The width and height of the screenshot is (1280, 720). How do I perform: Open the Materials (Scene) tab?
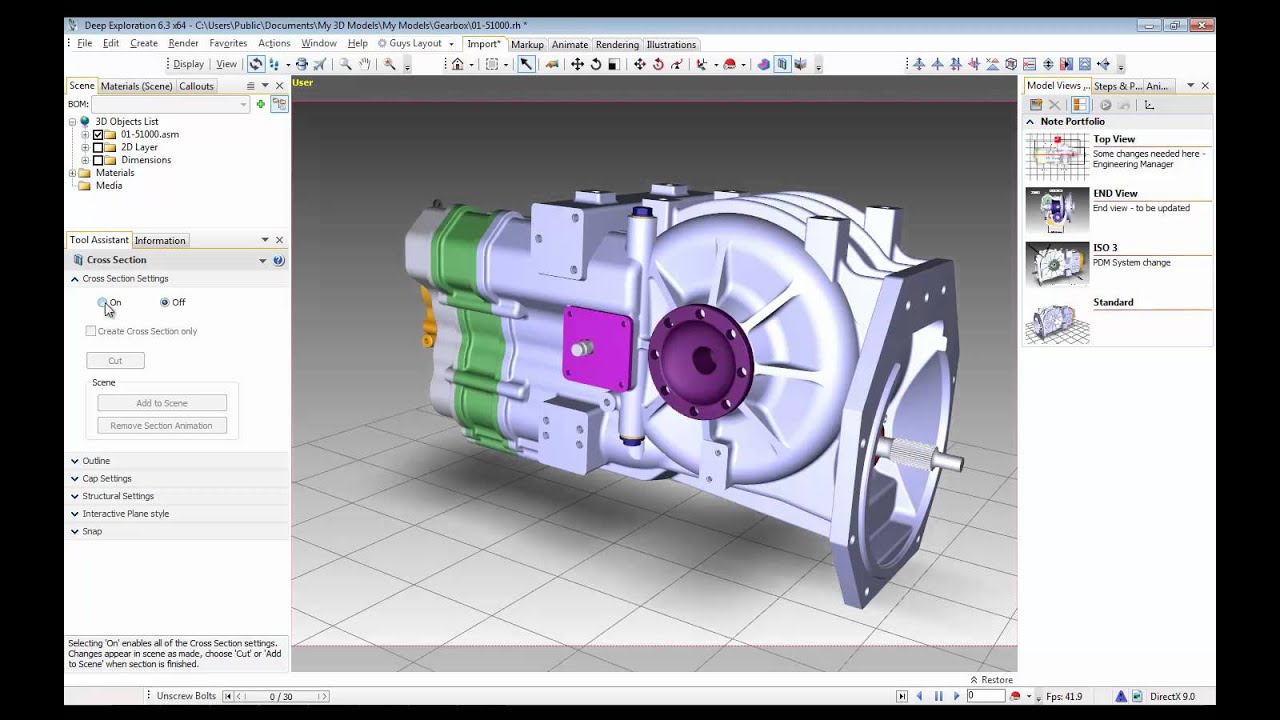pyautogui.click(x=136, y=86)
